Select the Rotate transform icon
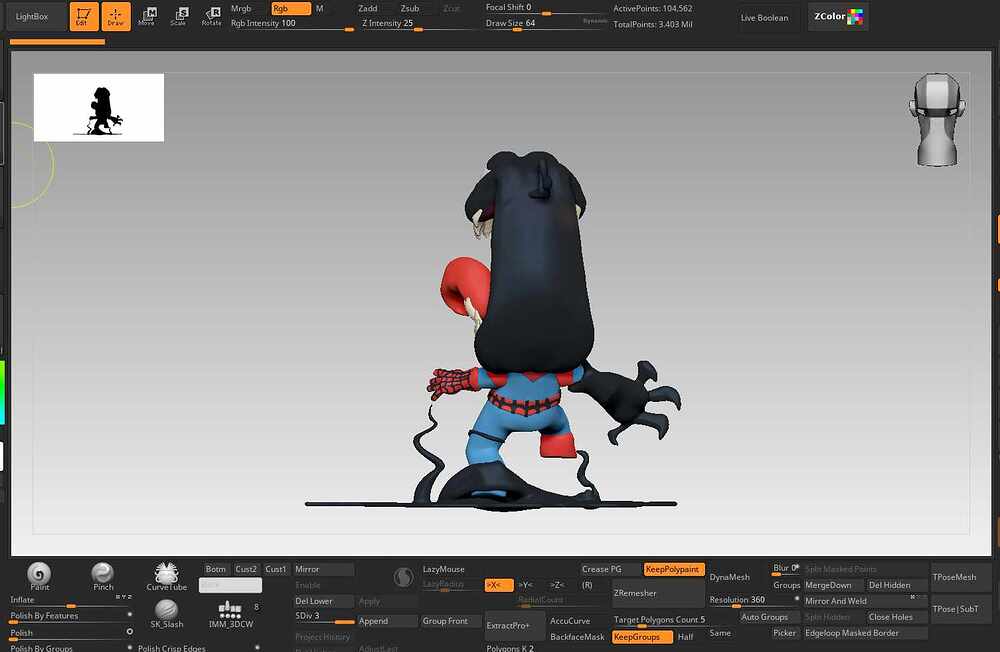 (212, 16)
